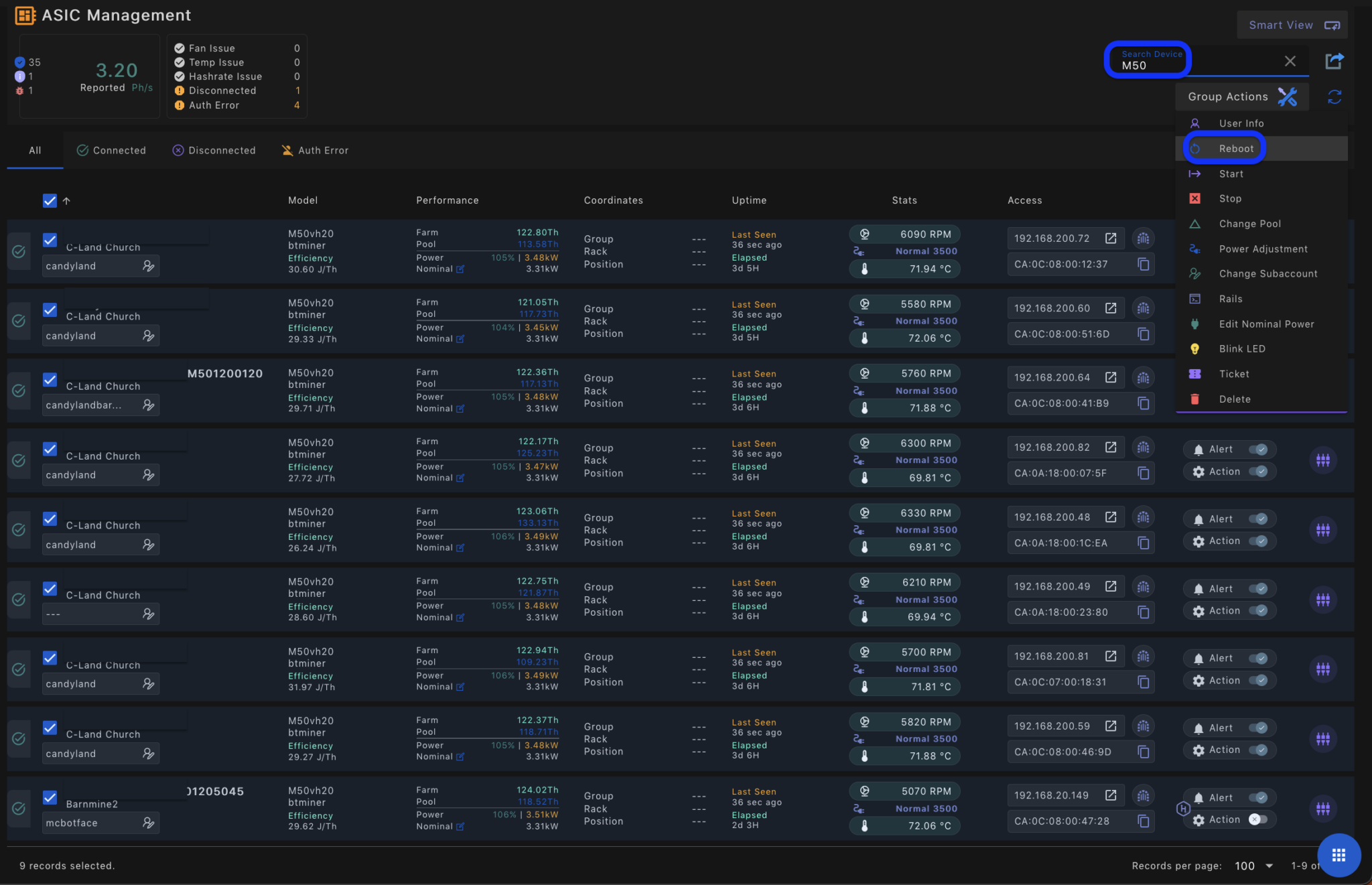Toggle the Alert switch on 192.168.200.82 row

click(1257, 449)
